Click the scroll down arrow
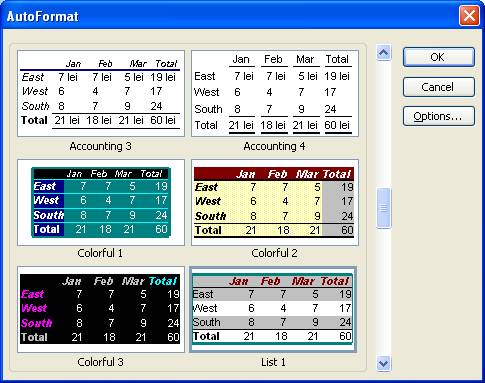This screenshot has height=383, width=485. point(384,363)
